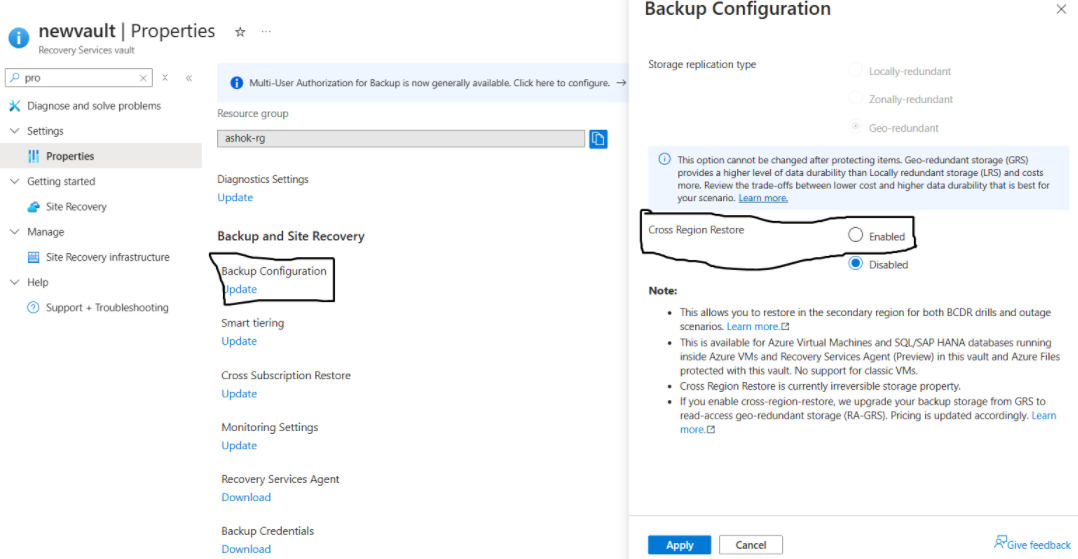The image size is (1078, 559).
Task: Open Diagnose and solve problems
Action: coord(94,106)
